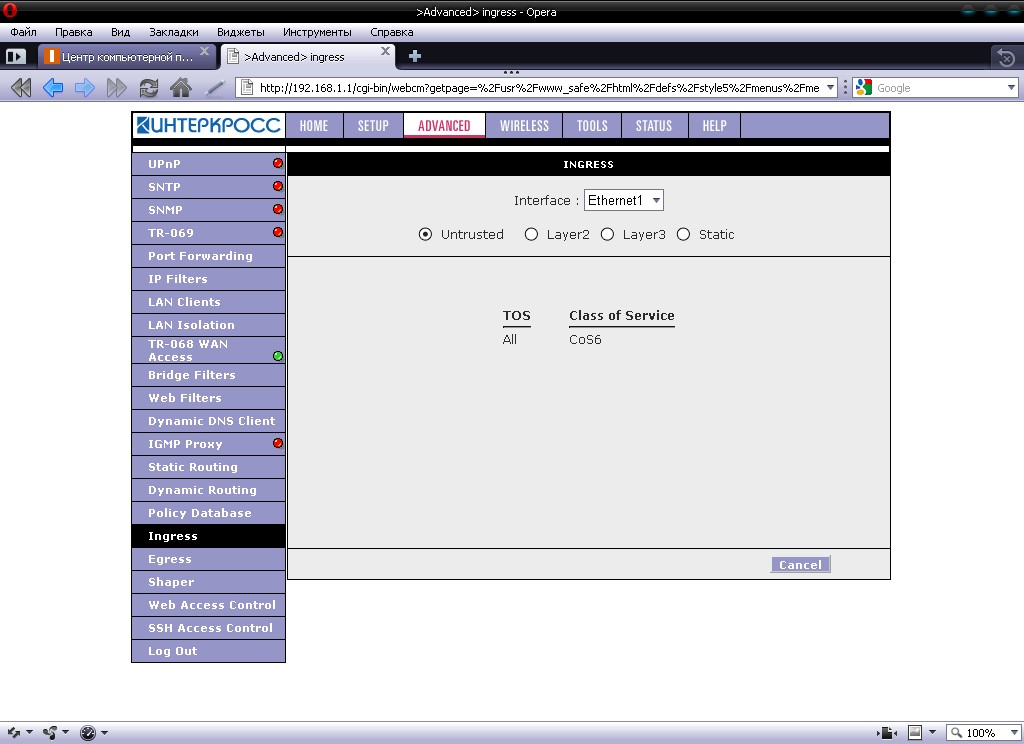
Task: Click the Fast Forward navigation button
Action: click(117, 88)
